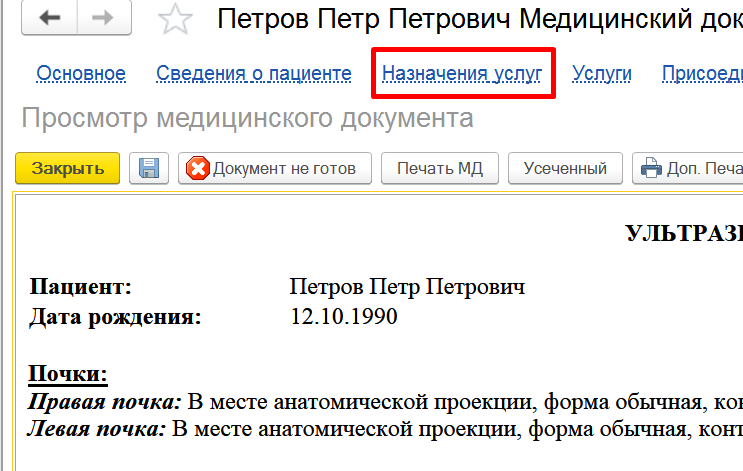This screenshot has width=743, height=471.
Task: Click the birth date 12.10.1990
Action: (x=343, y=317)
